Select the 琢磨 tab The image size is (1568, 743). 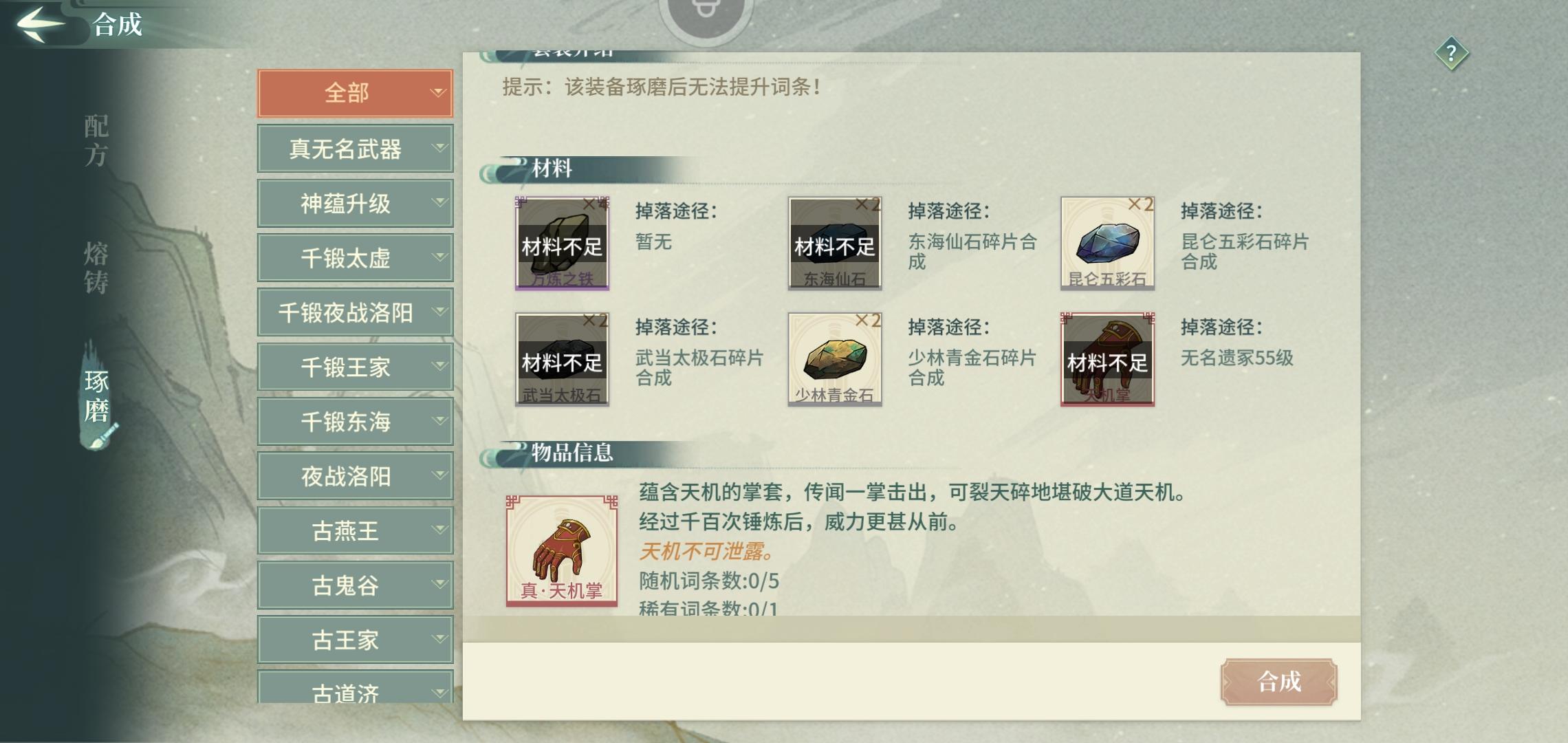pyautogui.click(x=96, y=396)
